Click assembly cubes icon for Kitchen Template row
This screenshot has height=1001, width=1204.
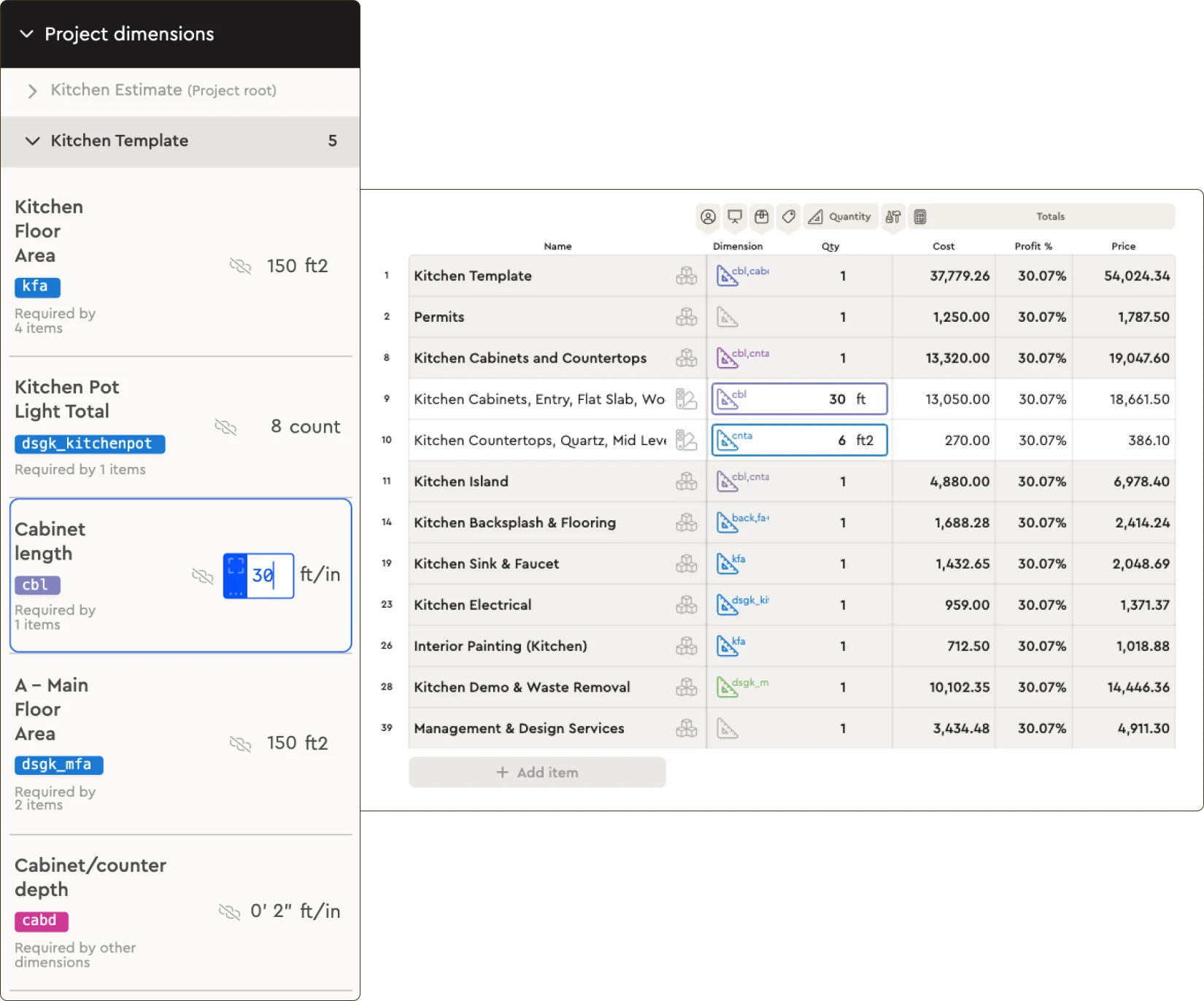click(x=687, y=276)
